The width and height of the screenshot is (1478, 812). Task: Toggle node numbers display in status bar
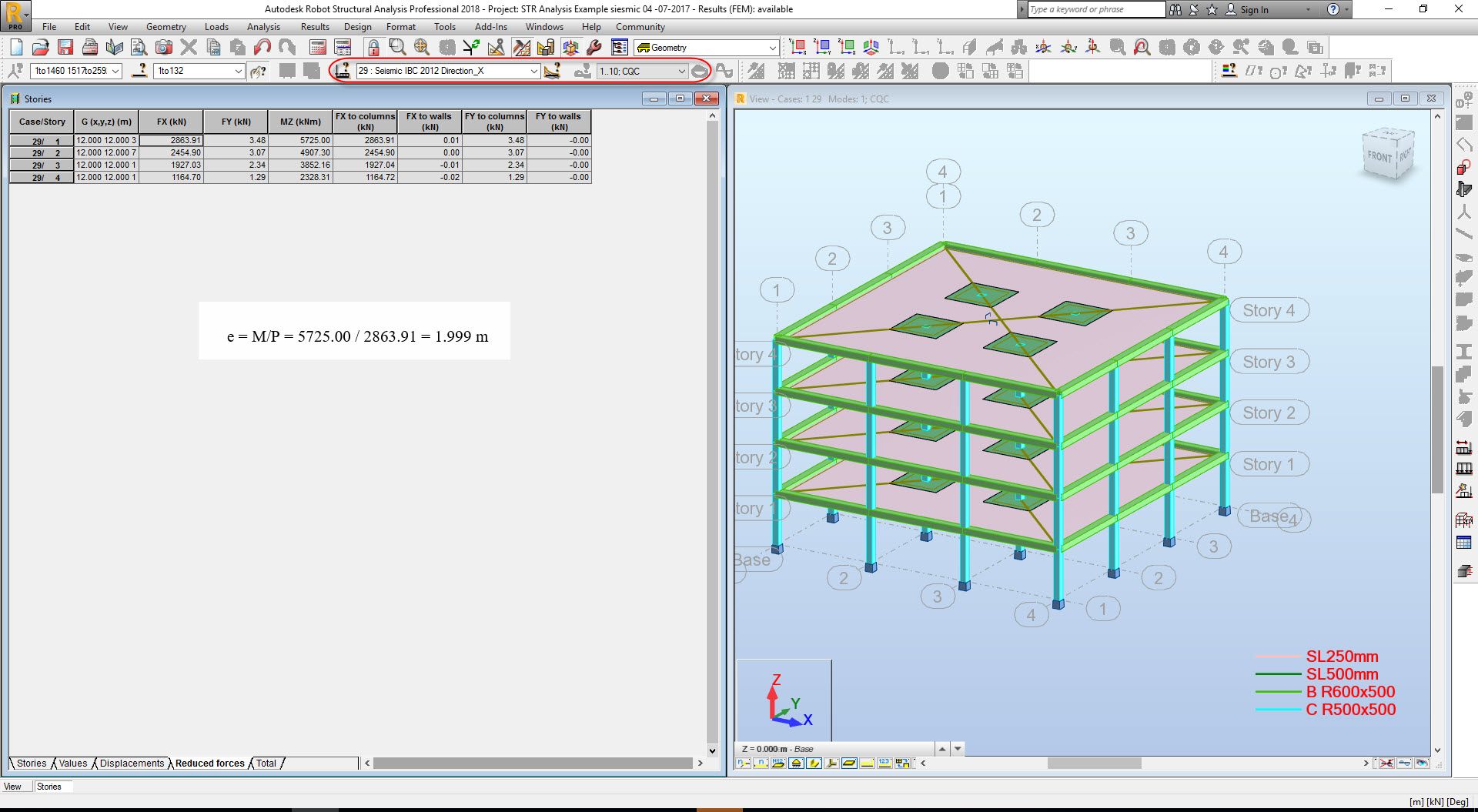(x=743, y=763)
